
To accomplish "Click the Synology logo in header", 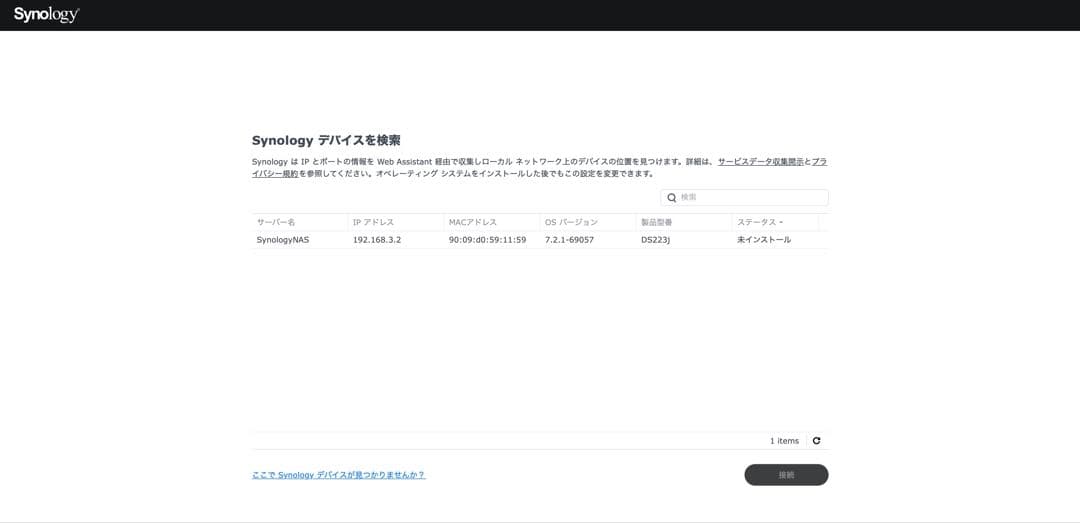I will (46, 15).
